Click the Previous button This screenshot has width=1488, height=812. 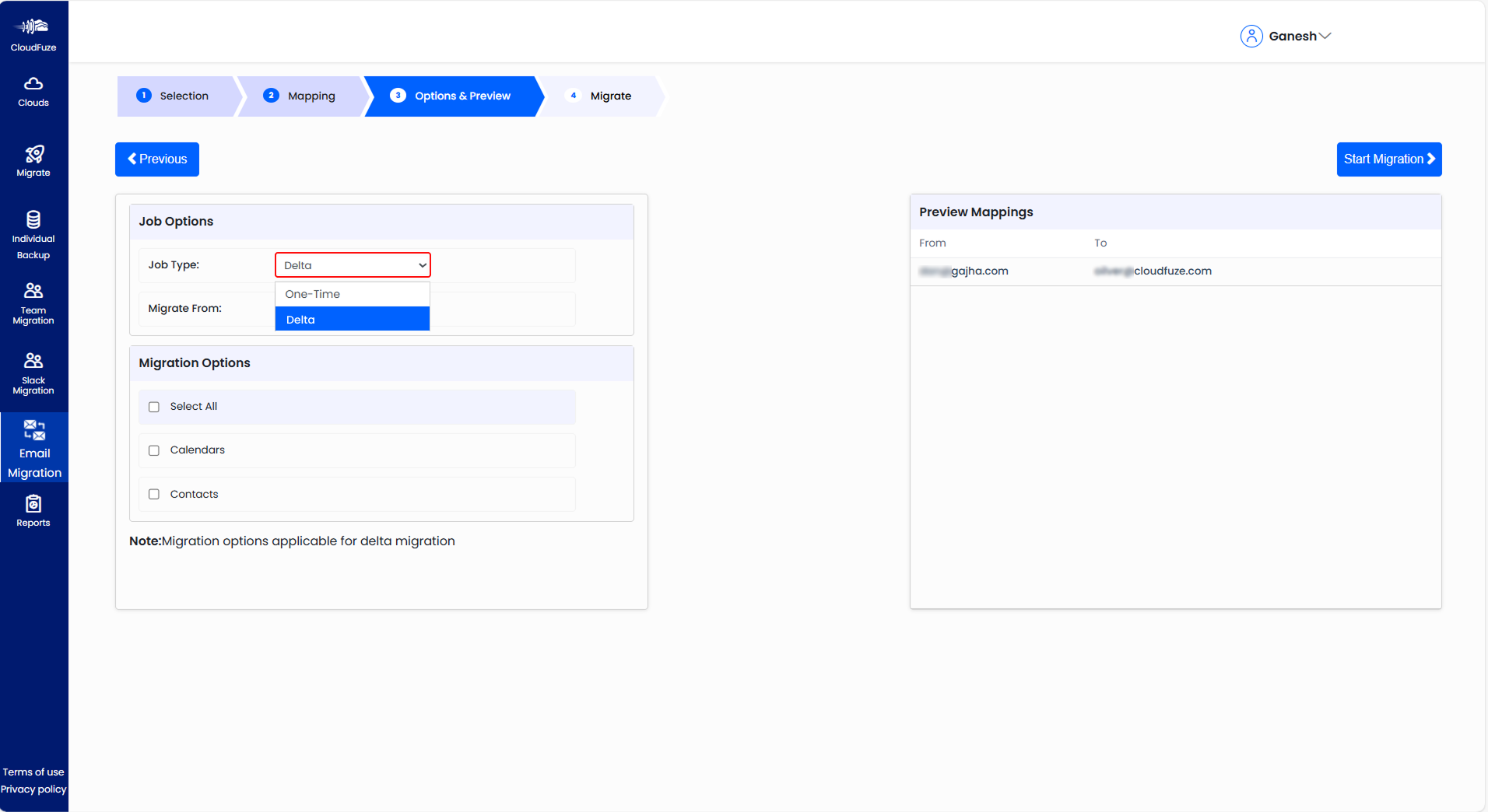[x=157, y=159]
